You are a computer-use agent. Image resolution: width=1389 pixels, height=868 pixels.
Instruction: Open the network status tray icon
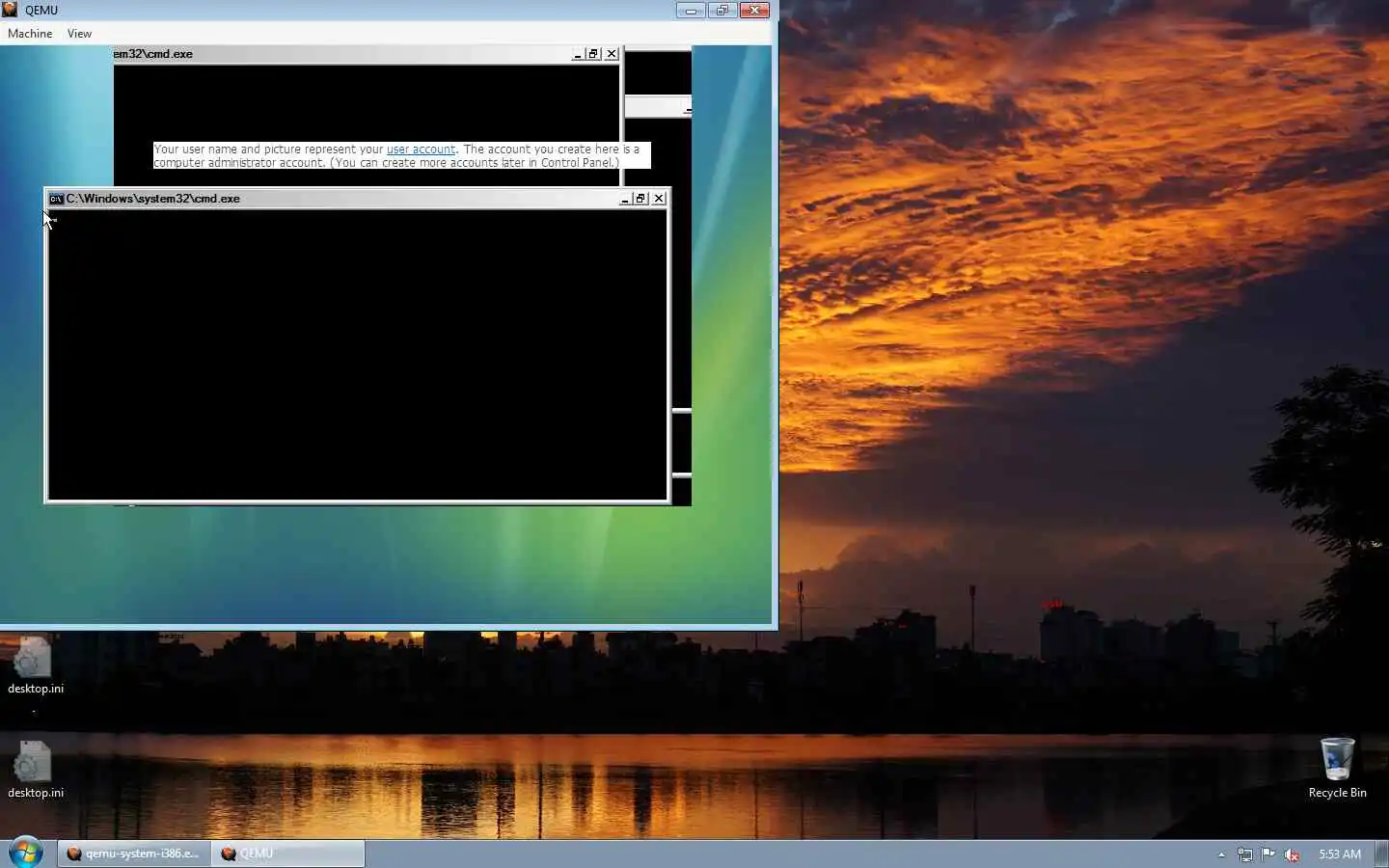coord(1245,854)
